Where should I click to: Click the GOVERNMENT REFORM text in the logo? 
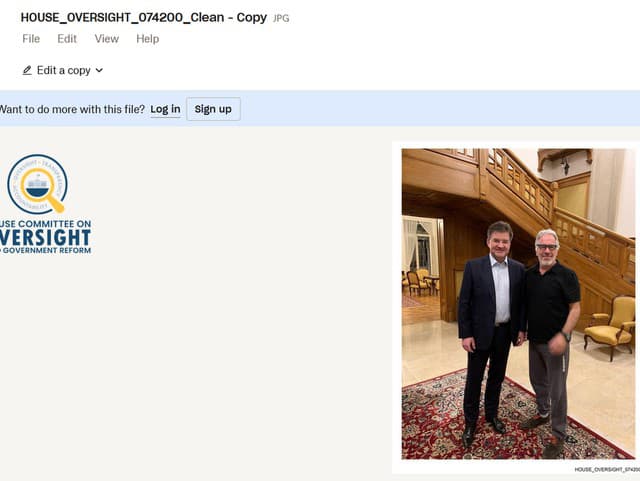click(x=47, y=250)
